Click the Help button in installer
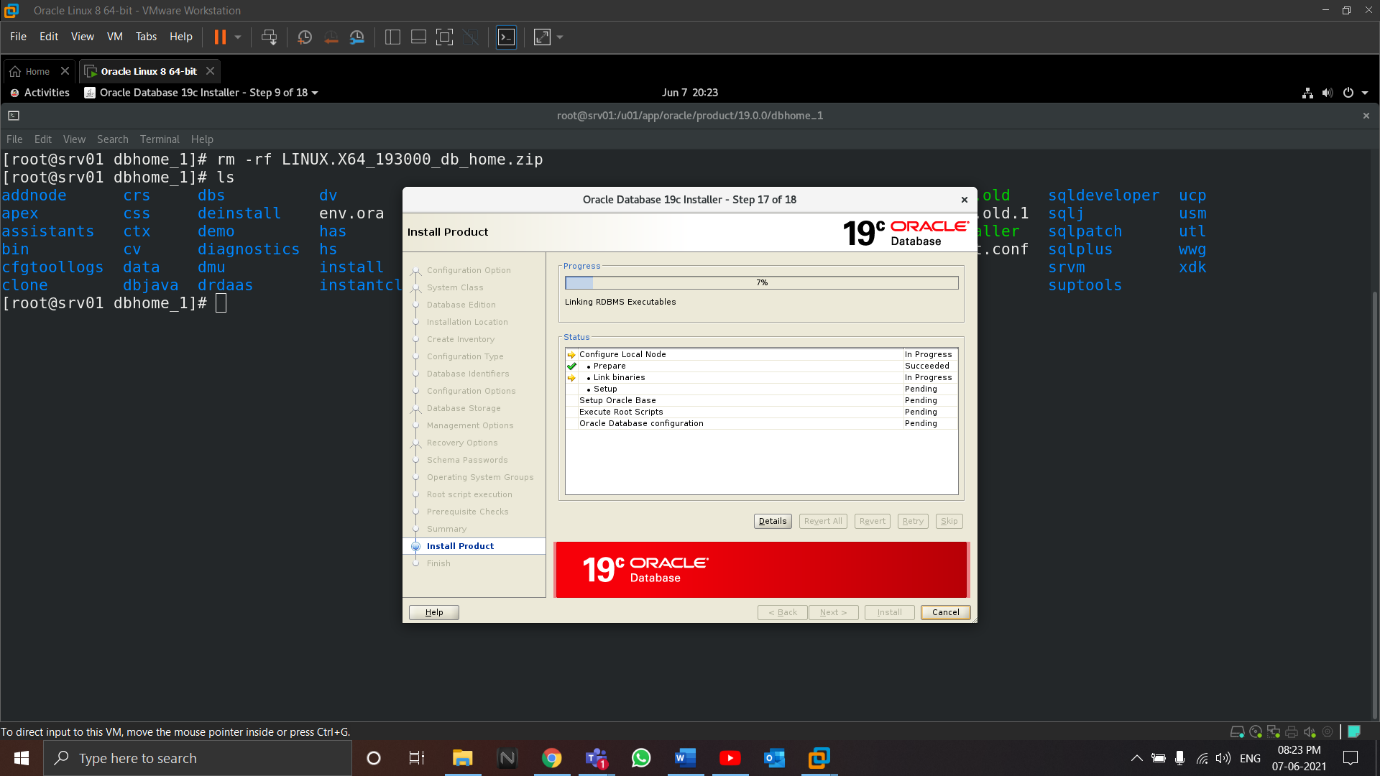This screenshot has width=1380, height=776. pyautogui.click(x=434, y=612)
